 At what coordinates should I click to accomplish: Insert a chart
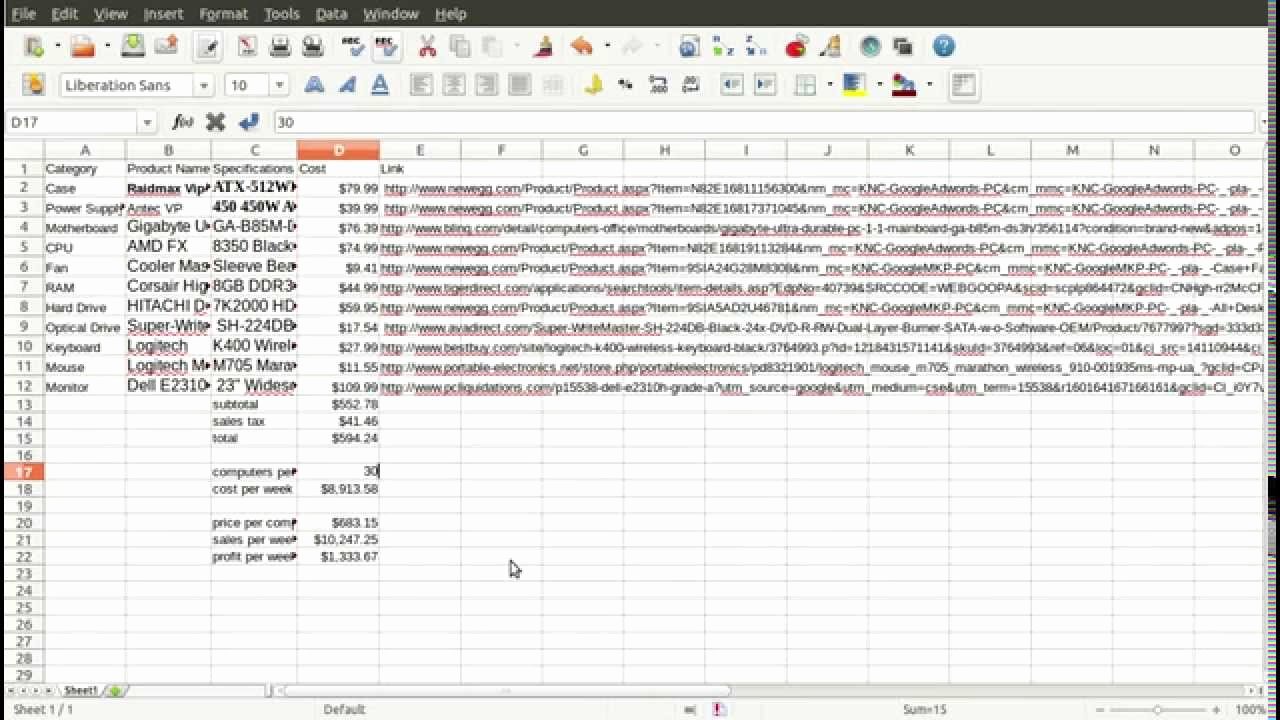(x=795, y=46)
